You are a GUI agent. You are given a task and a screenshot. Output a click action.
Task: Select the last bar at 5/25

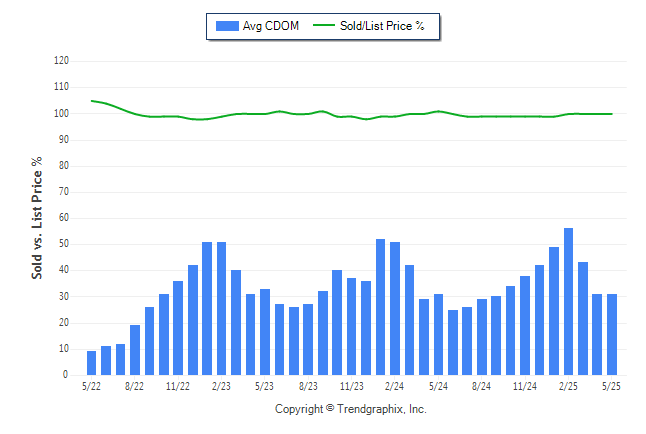tap(612, 334)
